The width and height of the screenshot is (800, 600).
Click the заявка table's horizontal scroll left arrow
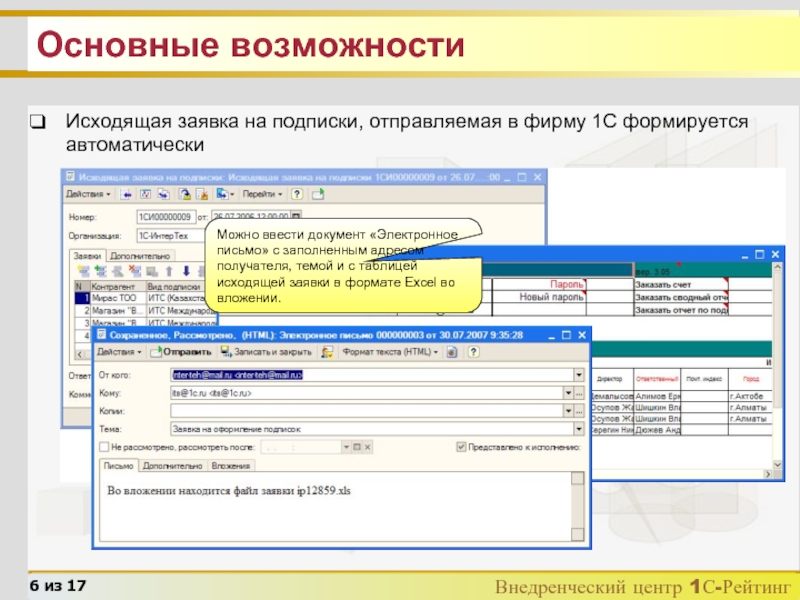pyautogui.click(x=80, y=354)
